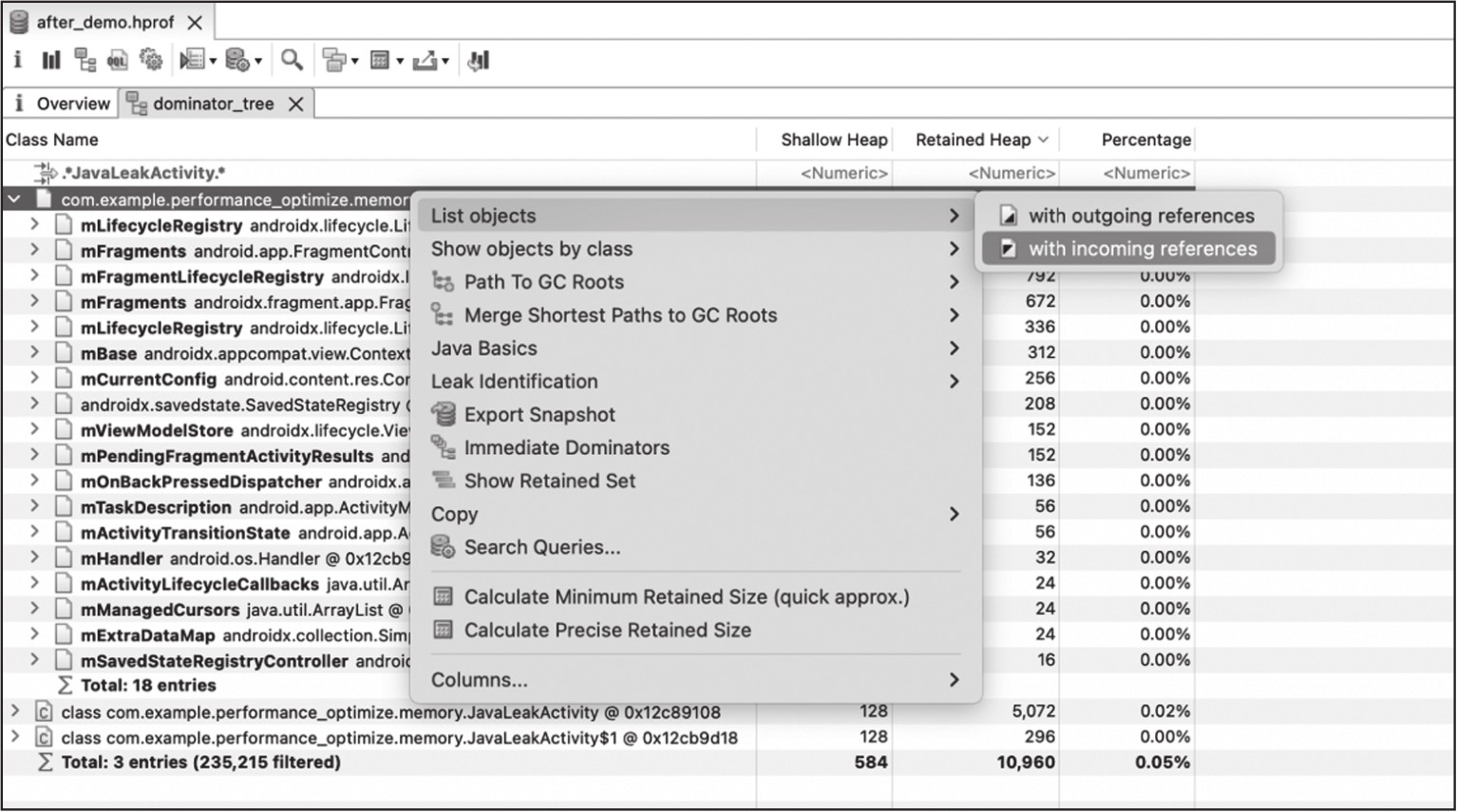This screenshot has height=812, width=1457.
Task: Click the Shallow Heap <Numeric> filter cell
Action: coord(843,173)
